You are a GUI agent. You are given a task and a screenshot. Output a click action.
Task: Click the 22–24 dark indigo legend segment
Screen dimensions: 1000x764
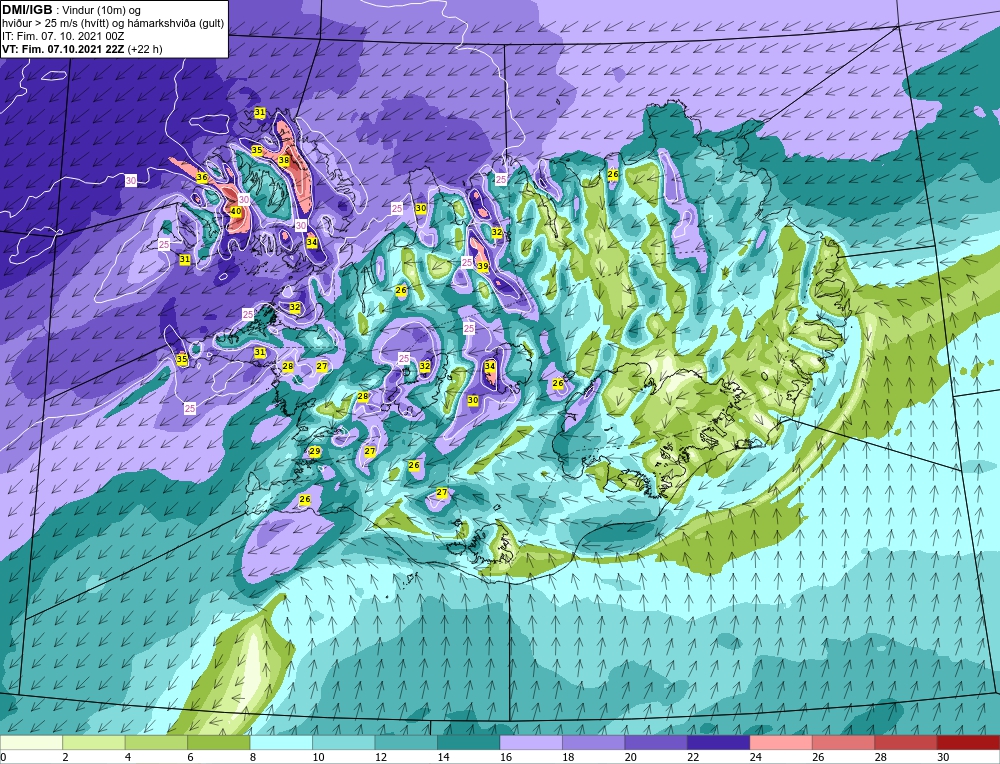click(x=719, y=742)
